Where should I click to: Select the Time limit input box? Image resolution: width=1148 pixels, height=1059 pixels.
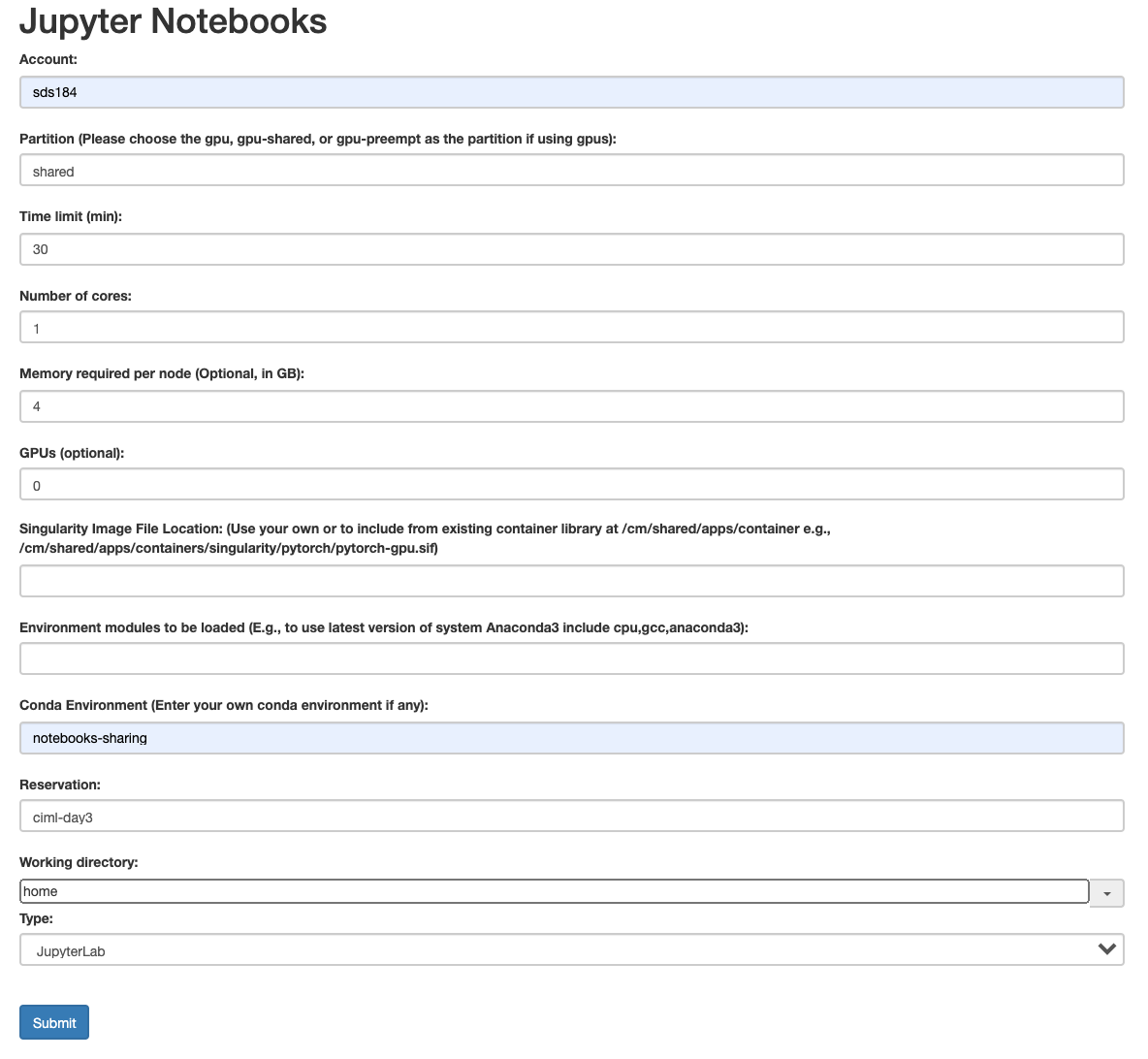571,249
